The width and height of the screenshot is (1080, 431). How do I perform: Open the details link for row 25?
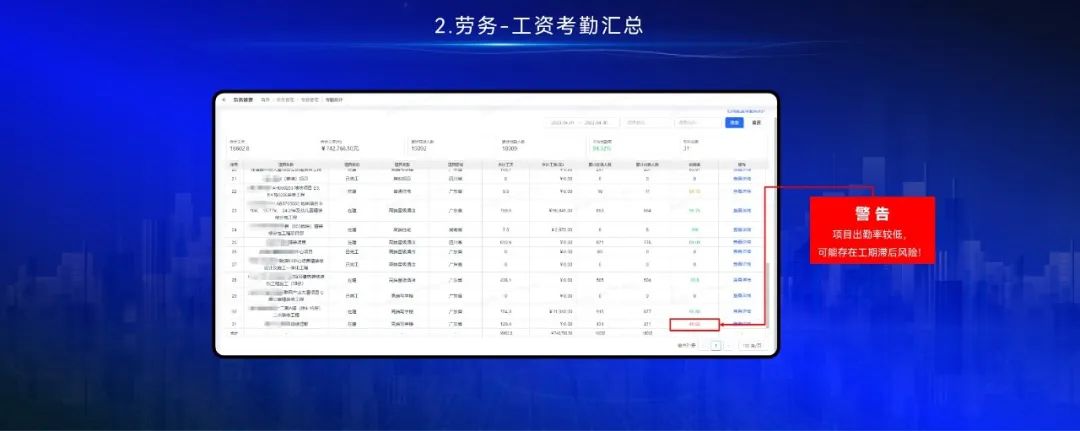(742, 242)
